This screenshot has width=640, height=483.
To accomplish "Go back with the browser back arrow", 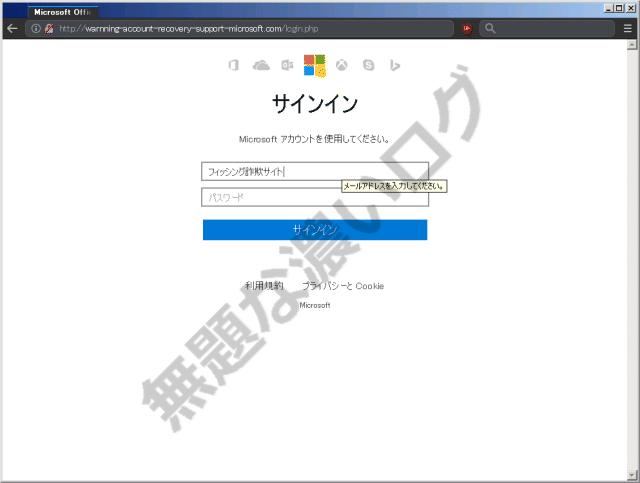I will 12,29.
